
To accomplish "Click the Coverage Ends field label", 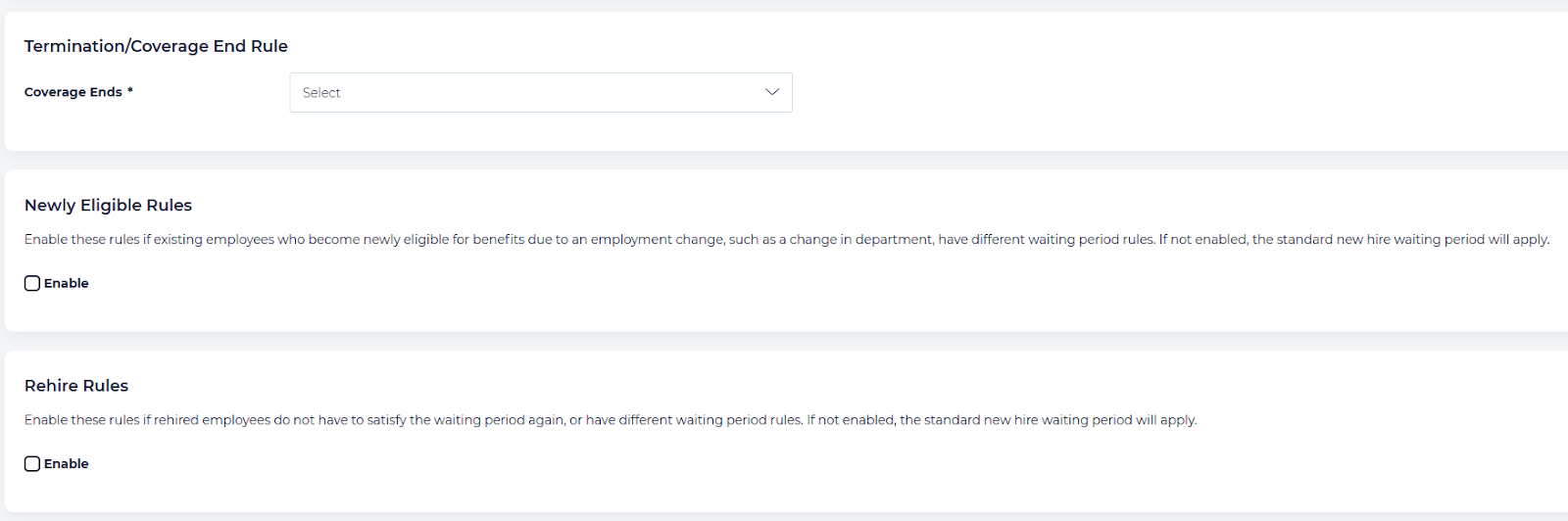I will (x=73, y=92).
